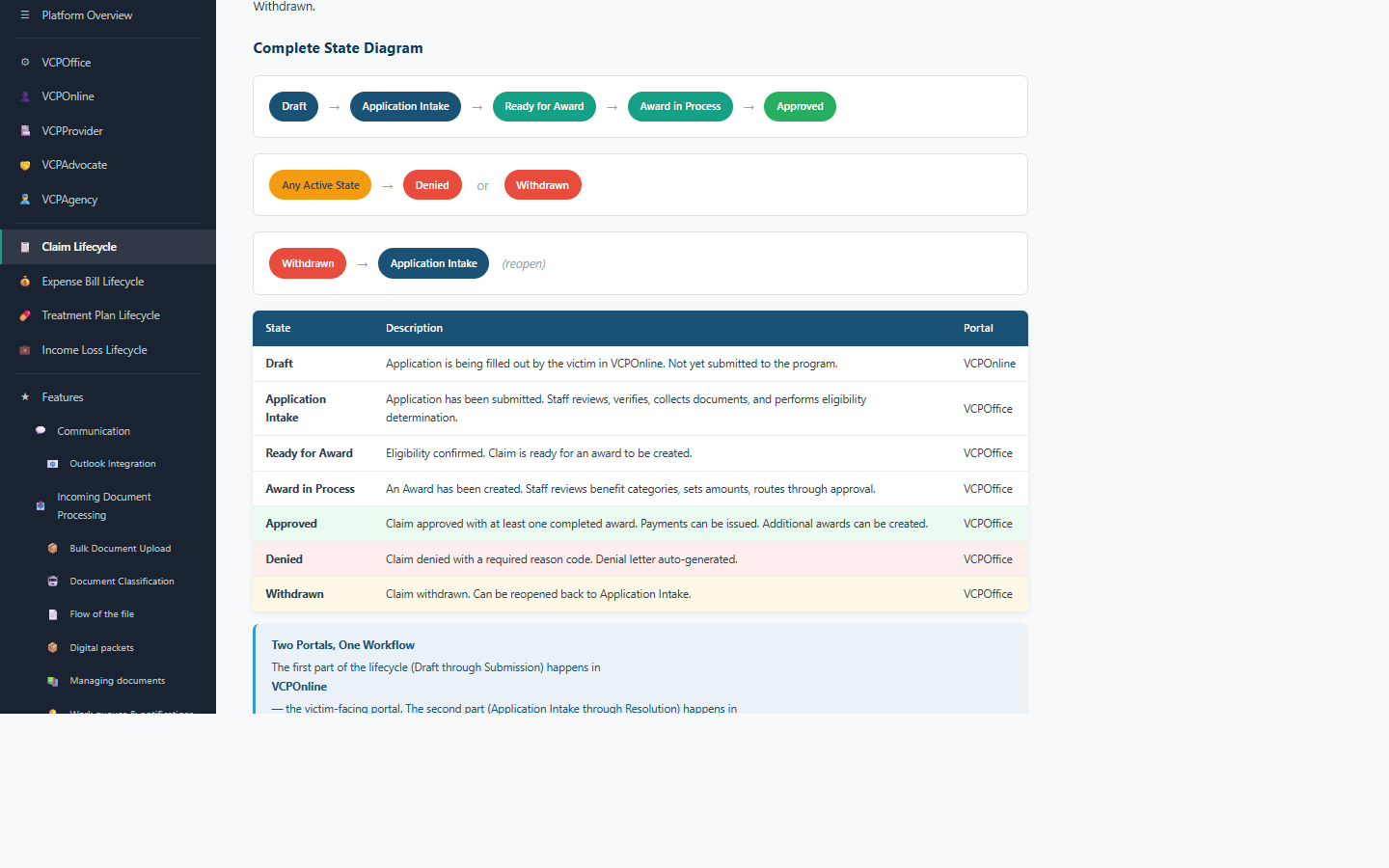Click the hamburger icon beside Platform Overview

click(25, 15)
